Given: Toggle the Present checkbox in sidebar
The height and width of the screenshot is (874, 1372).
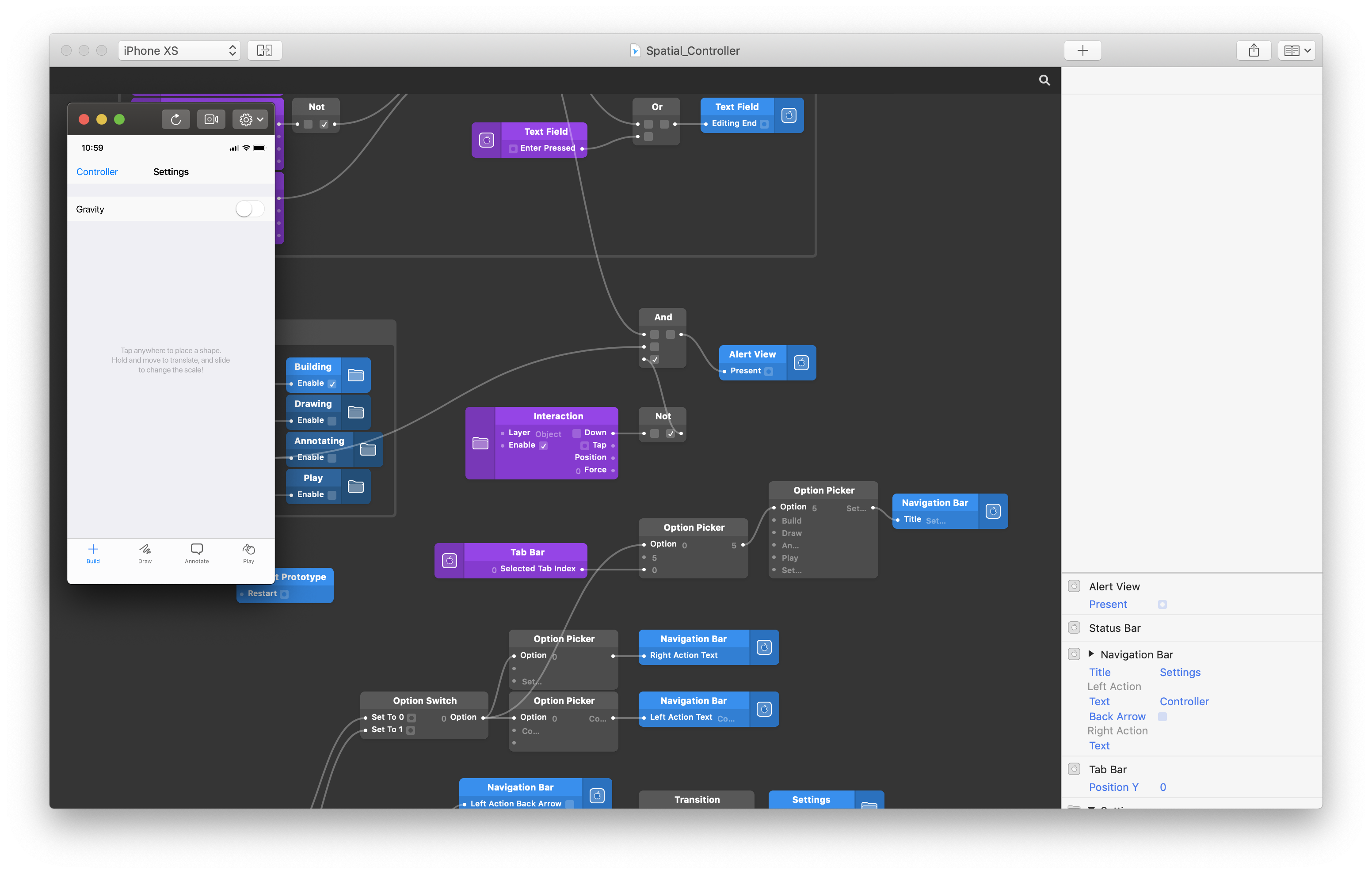Looking at the screenshot, I should pyautogui.click(x=1162, y=604).
